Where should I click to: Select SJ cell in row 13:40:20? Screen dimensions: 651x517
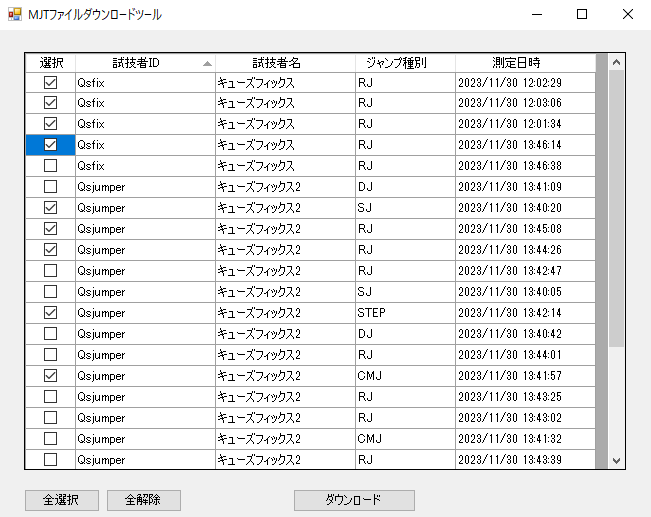405,208
